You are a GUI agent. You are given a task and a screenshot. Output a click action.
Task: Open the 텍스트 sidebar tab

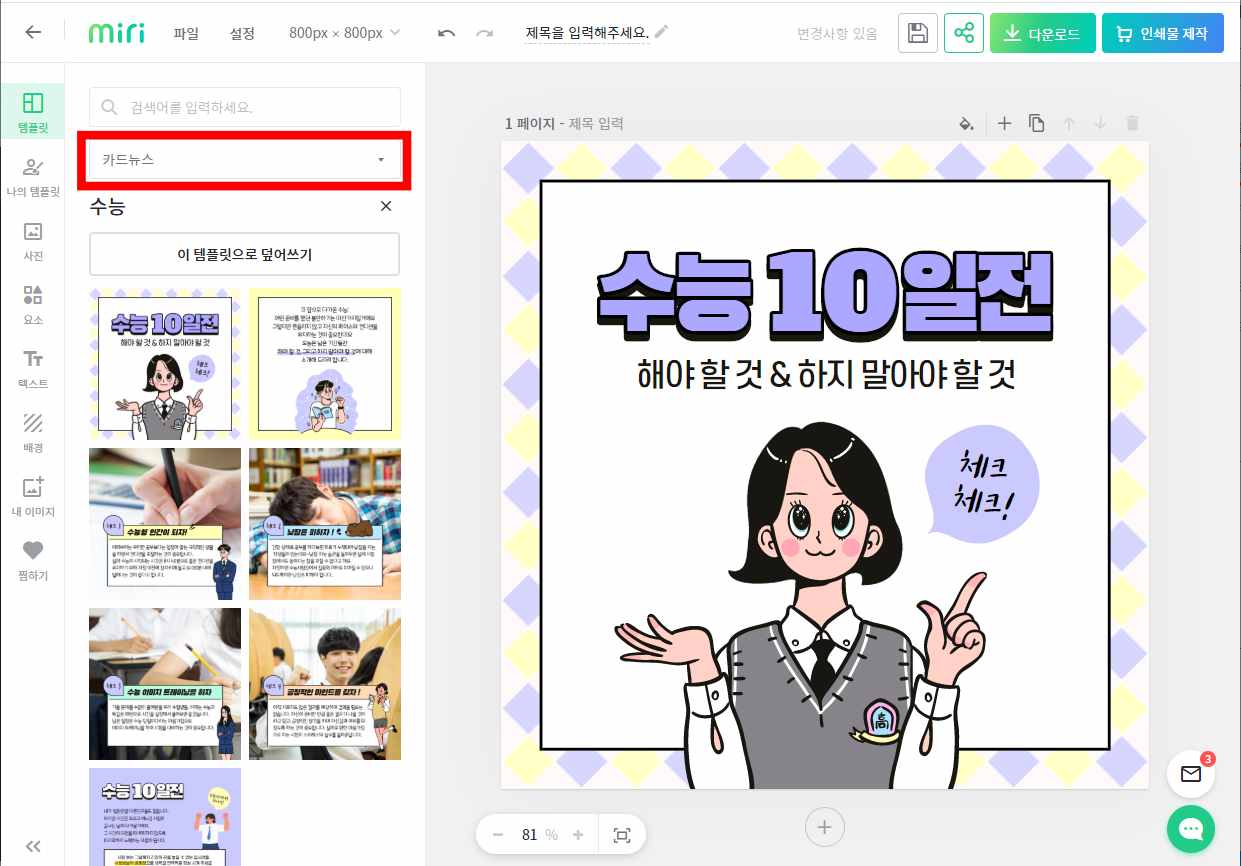pos(33,368)
